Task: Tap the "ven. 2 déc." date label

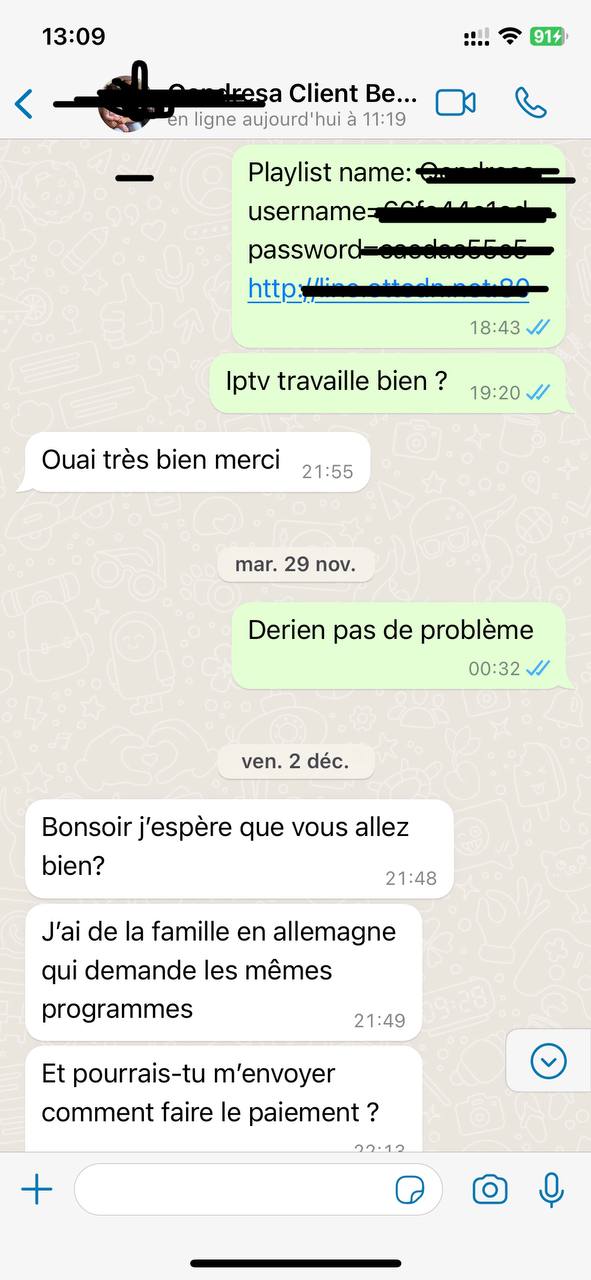Action: [x=295, y=762]
